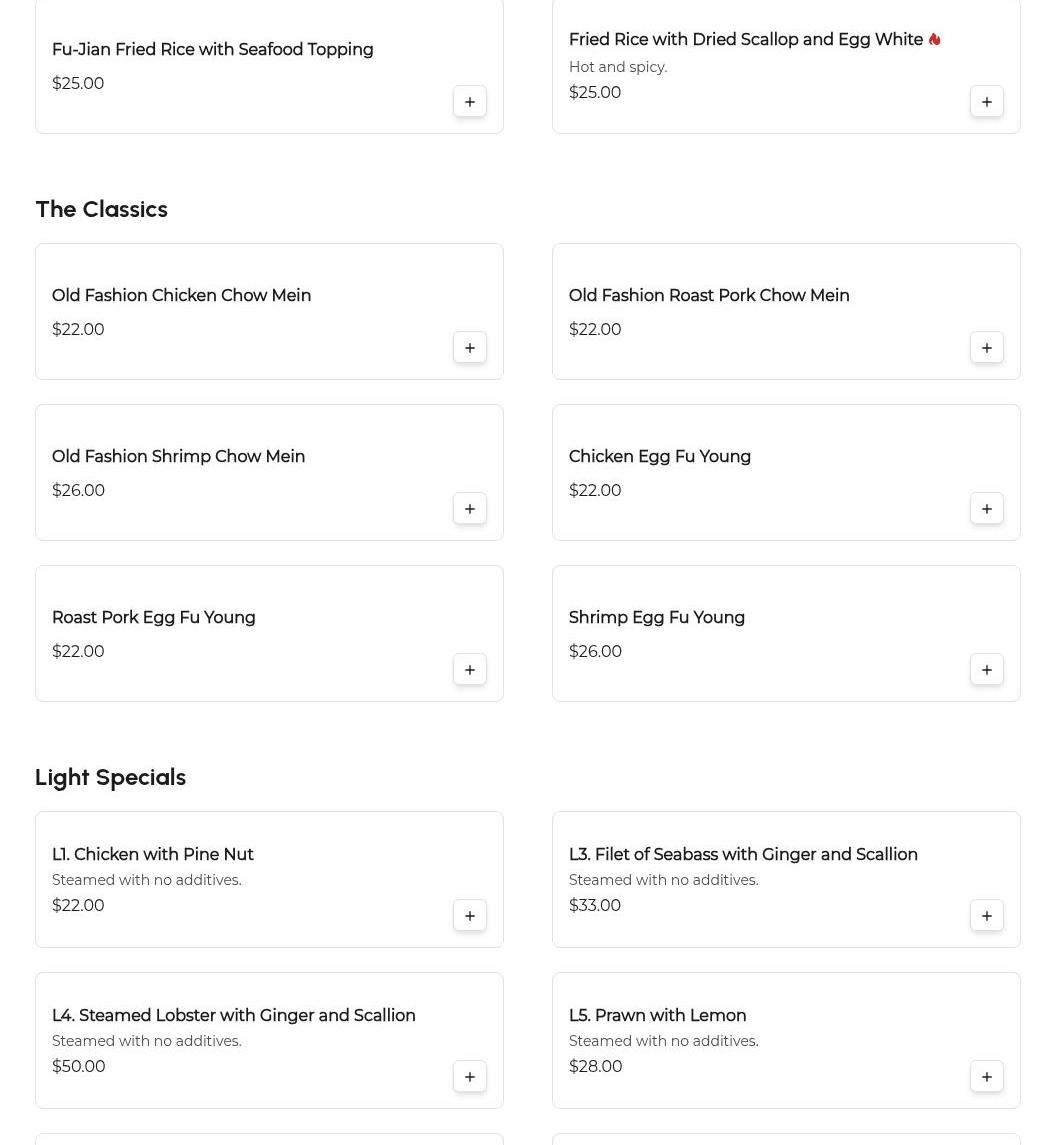Add Fu-Jian Fried Rice with Seafood Topping

(x=470, y=102)
